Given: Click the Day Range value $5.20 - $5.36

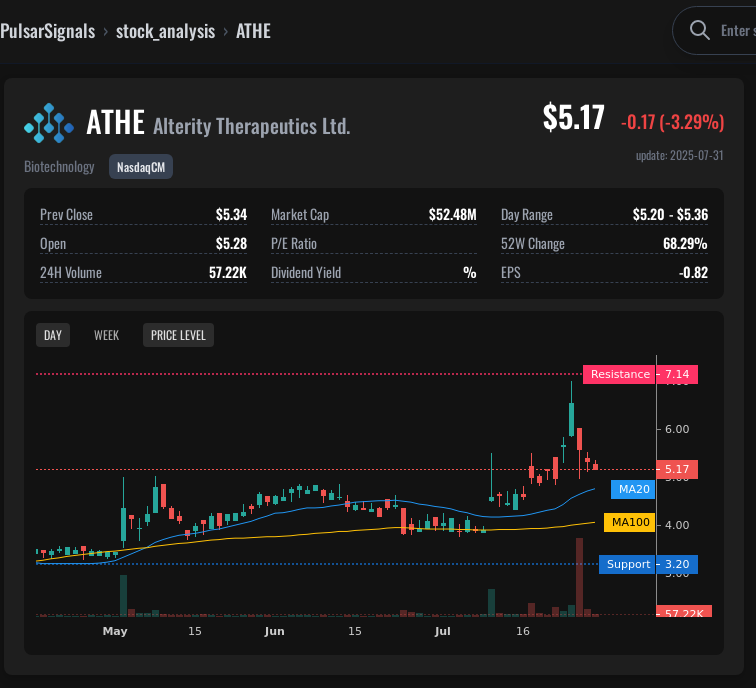Looking at the screenshot, I should coord(670,215).
